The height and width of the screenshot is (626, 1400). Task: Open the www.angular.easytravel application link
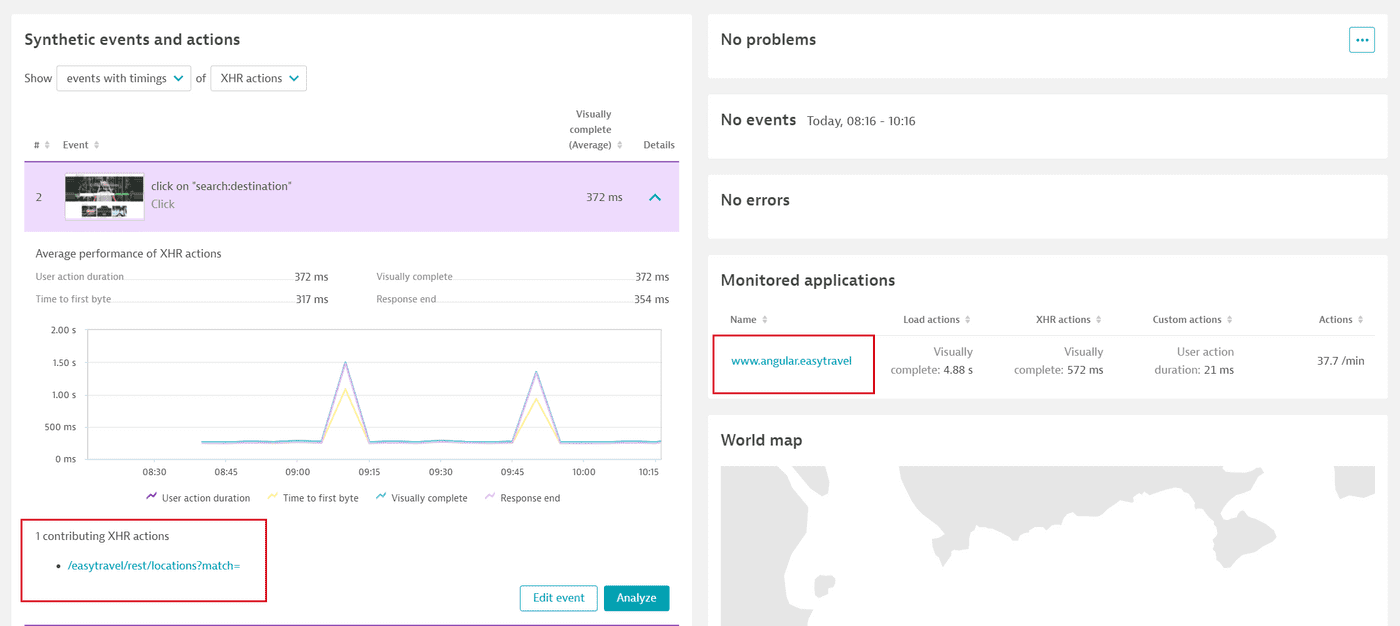(x=793, y=361)
